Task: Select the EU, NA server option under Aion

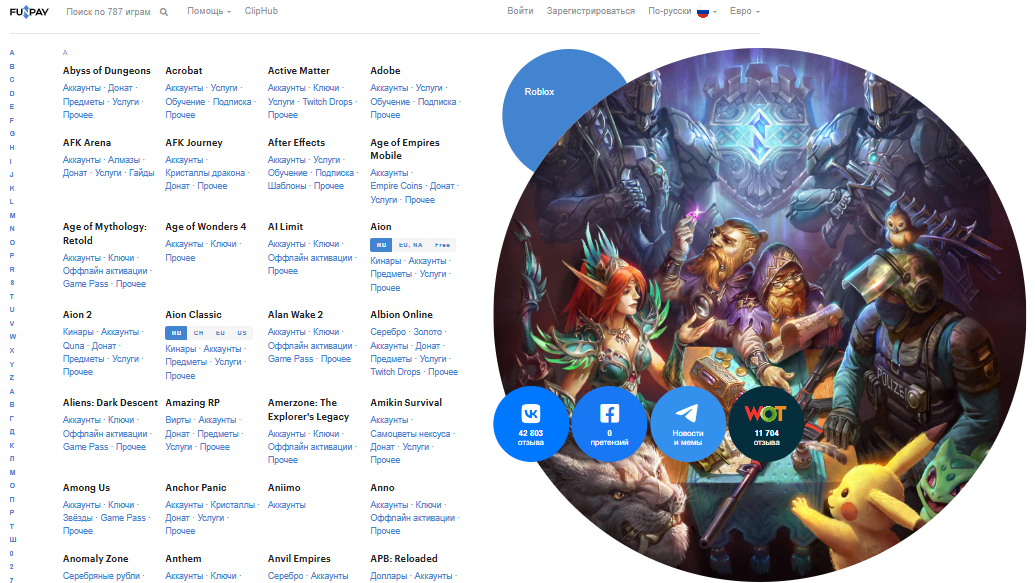Action: 410,244
